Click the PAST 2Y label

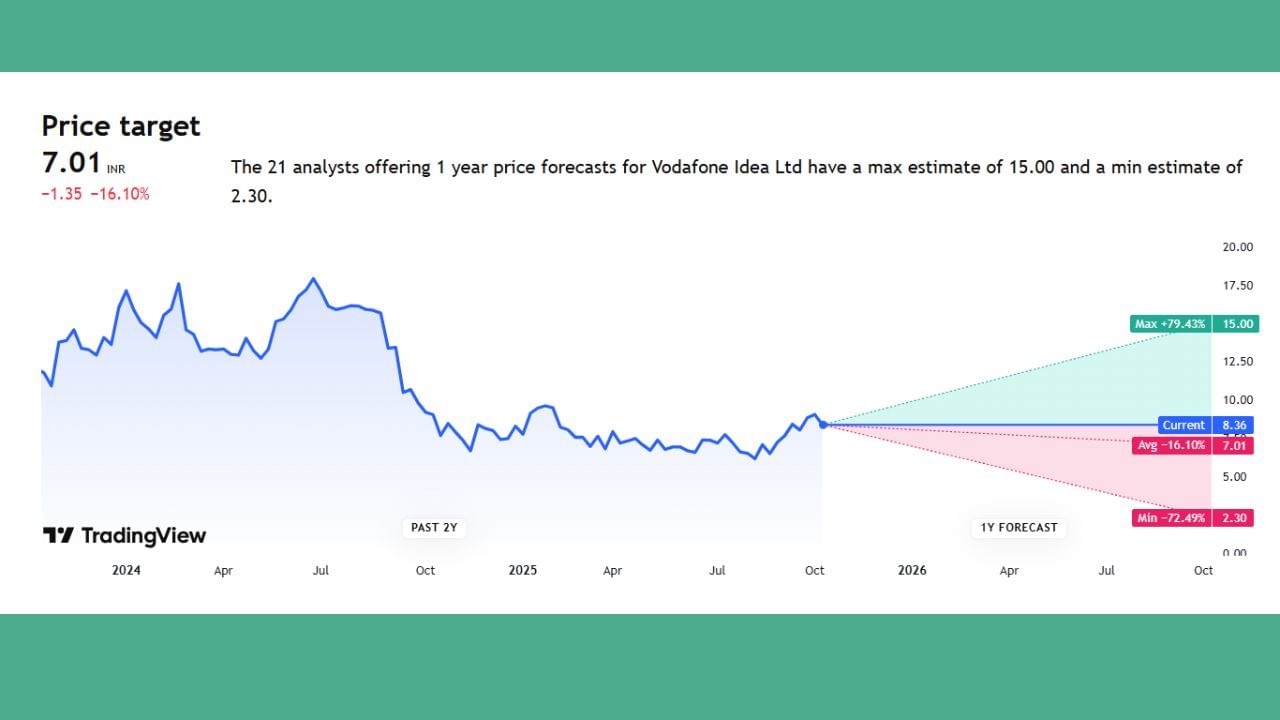pyautogui.click(x=434, y=527)
